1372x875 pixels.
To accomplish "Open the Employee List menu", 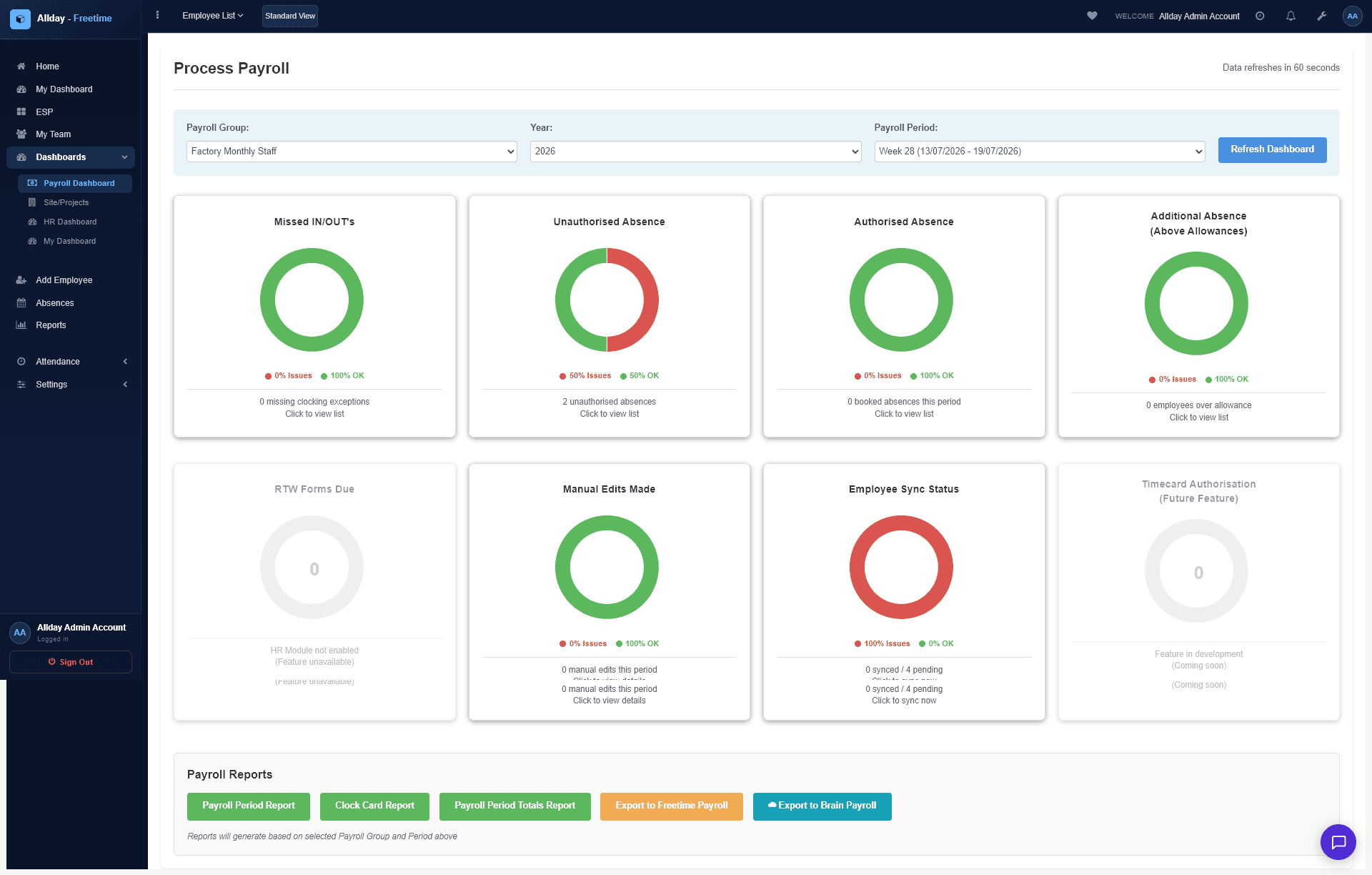I will coord(213,16).
